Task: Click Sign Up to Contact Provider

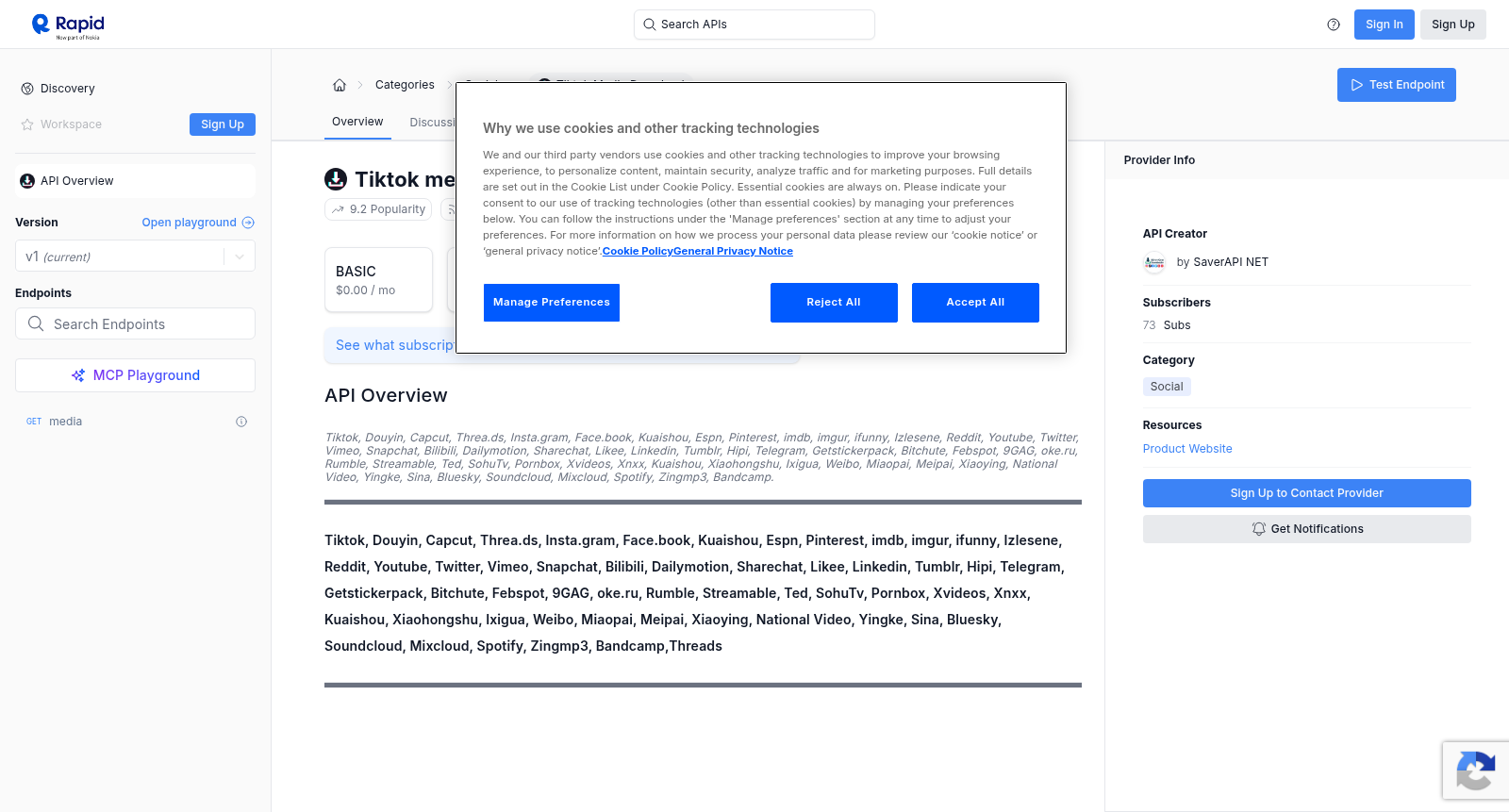Action: pyautogui.click(x=1306, y=493)
